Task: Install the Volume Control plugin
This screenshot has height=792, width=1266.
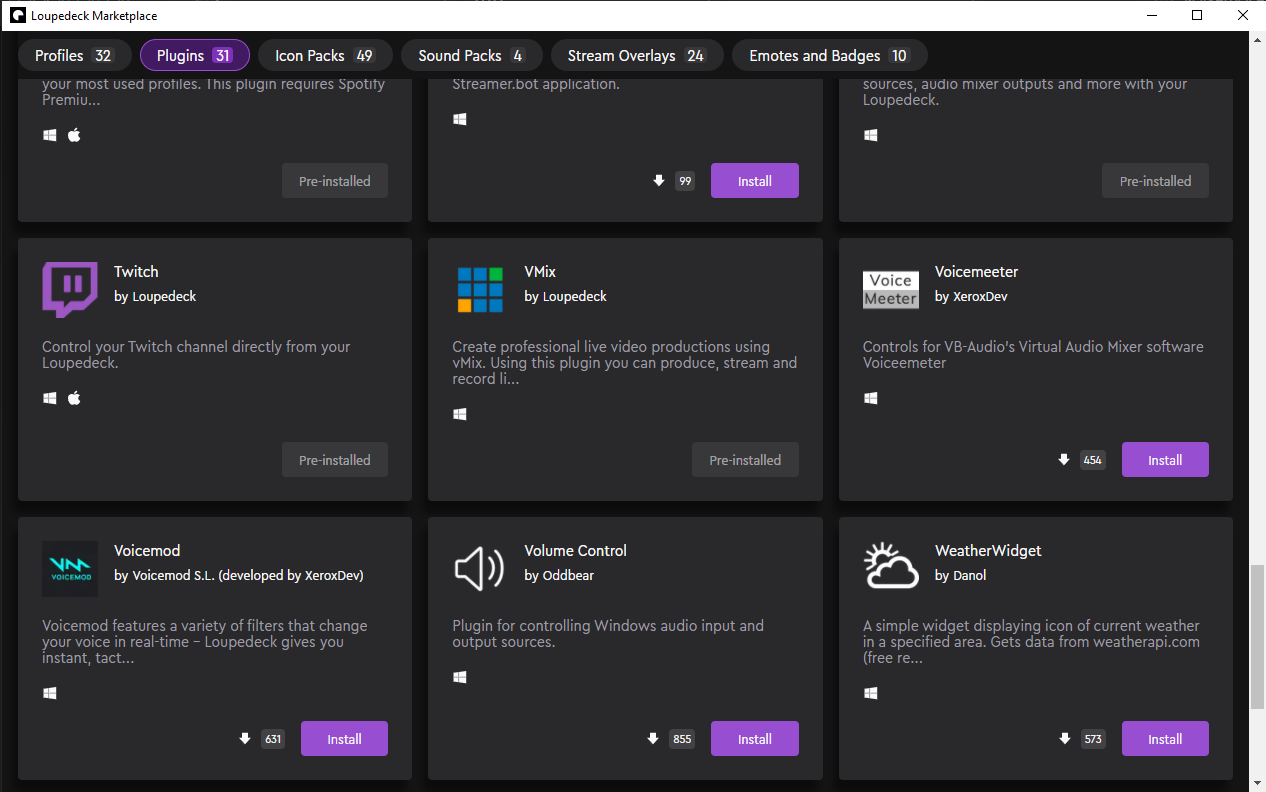Action: (755, 739)
